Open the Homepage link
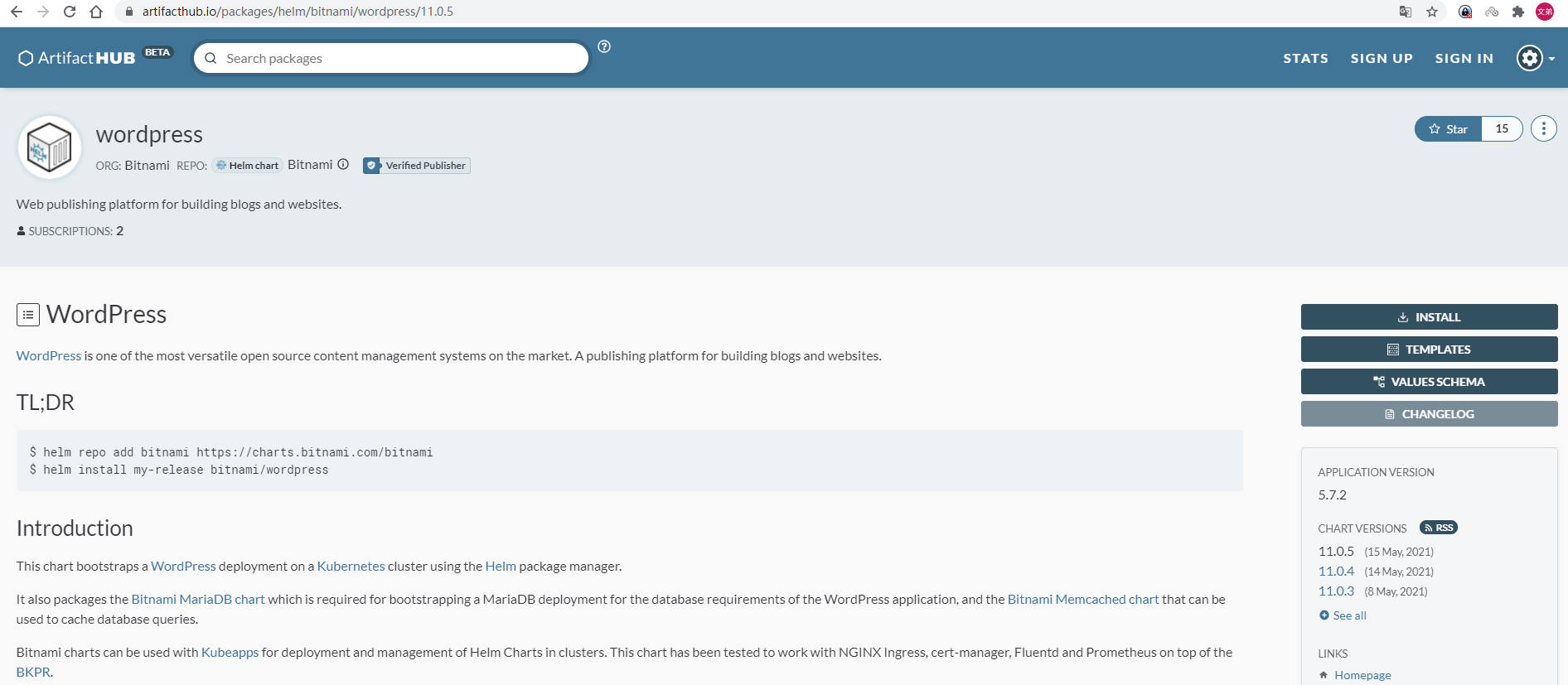This screenshot has width=1568, height=685. click(1362, 675)
